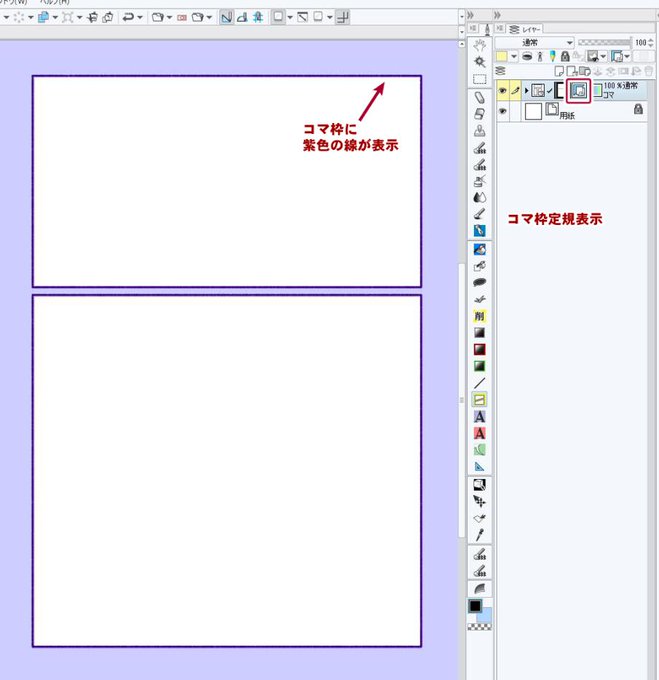This screenshot has width=659, height=680.
Task: Select the transparent checkered color swatch
Action: pyautogui.click(x=480, y=627)
